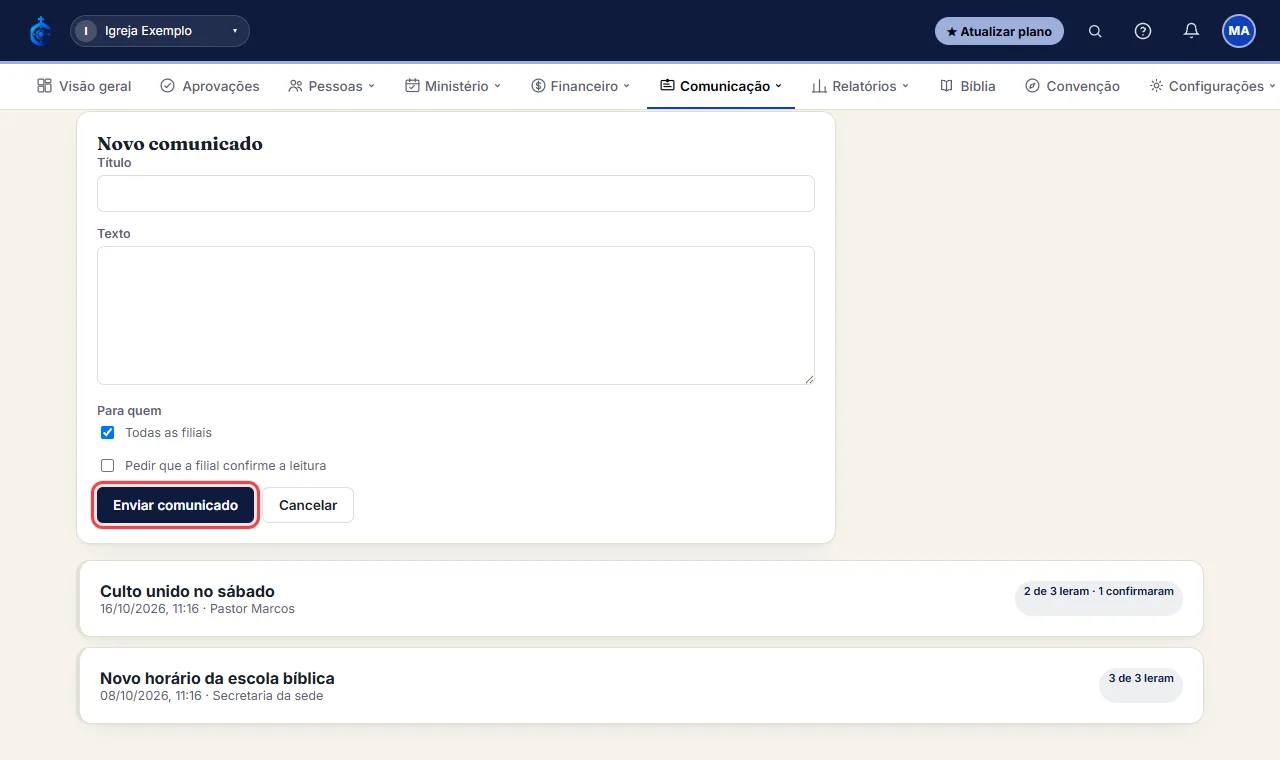Viewport: 1280px width, 760px height.
Task: Expand the Financeiro menu
Action: (x=581, y=86)
